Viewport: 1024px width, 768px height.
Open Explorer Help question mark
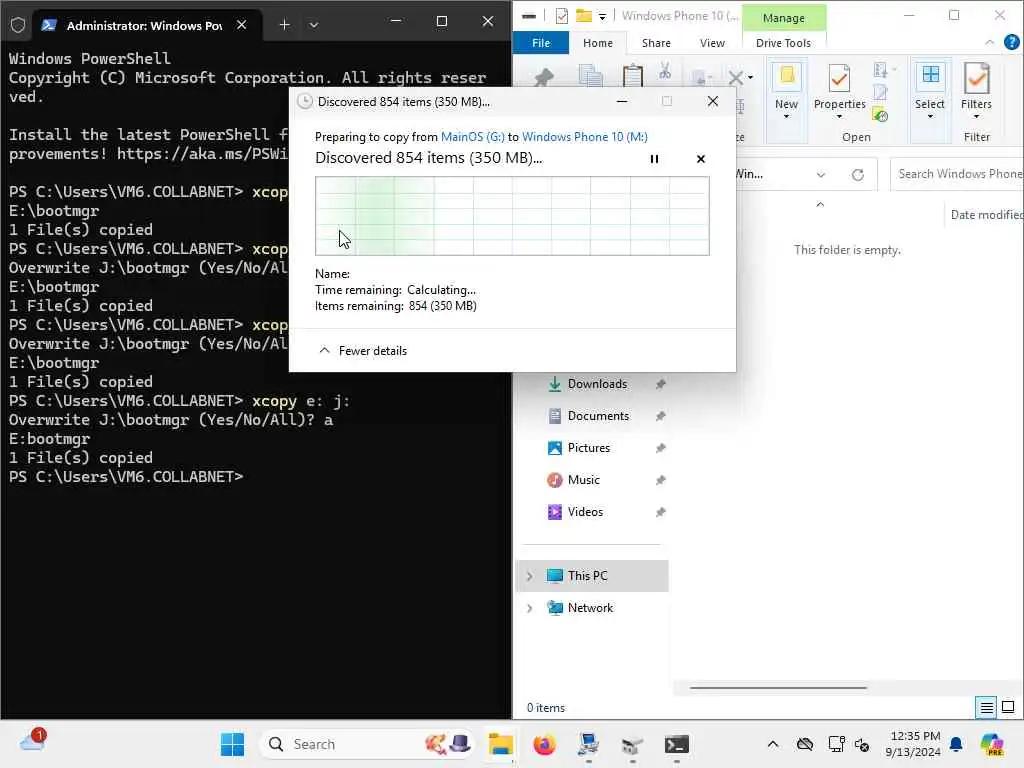(1011, 42)
